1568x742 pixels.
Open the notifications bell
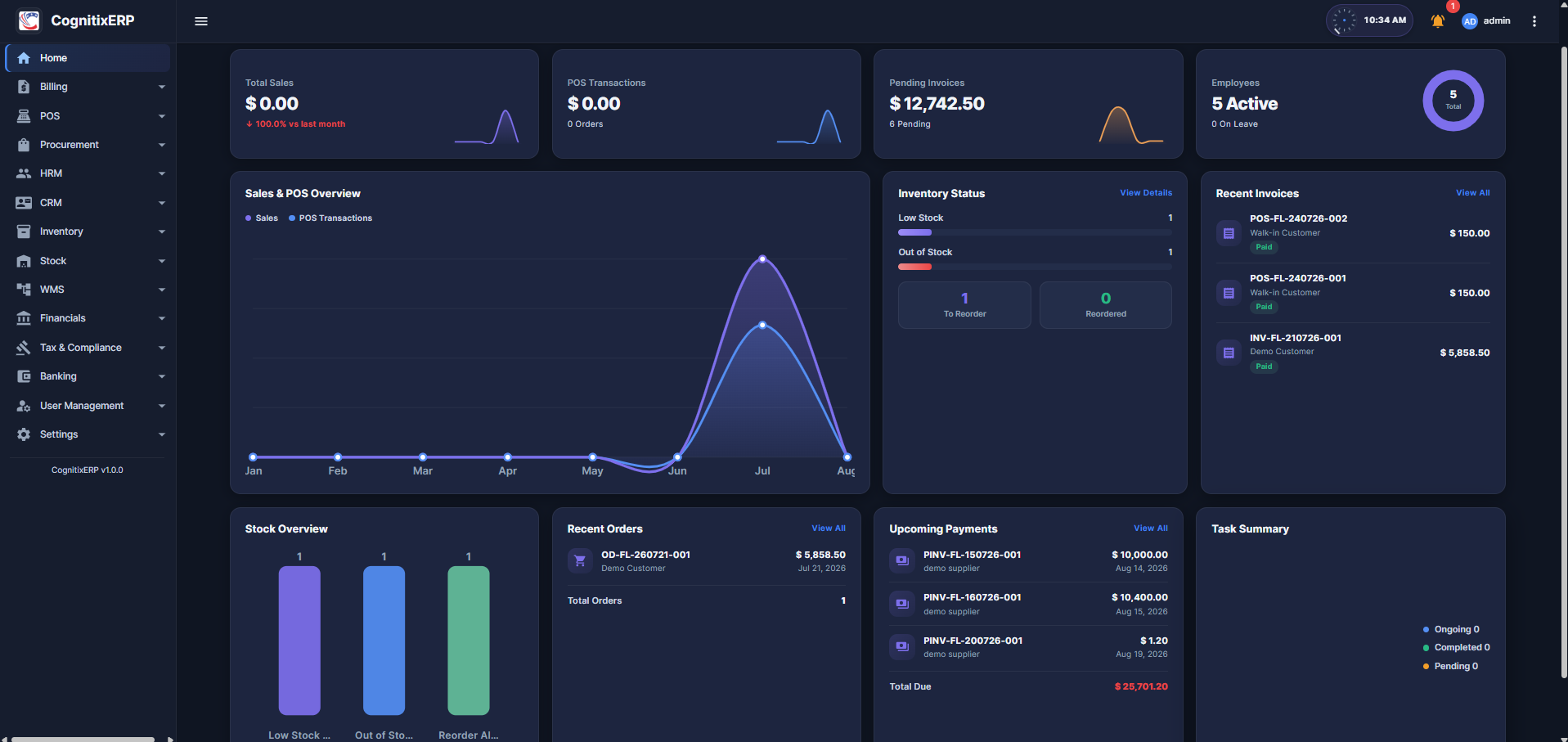point(1437,21)
